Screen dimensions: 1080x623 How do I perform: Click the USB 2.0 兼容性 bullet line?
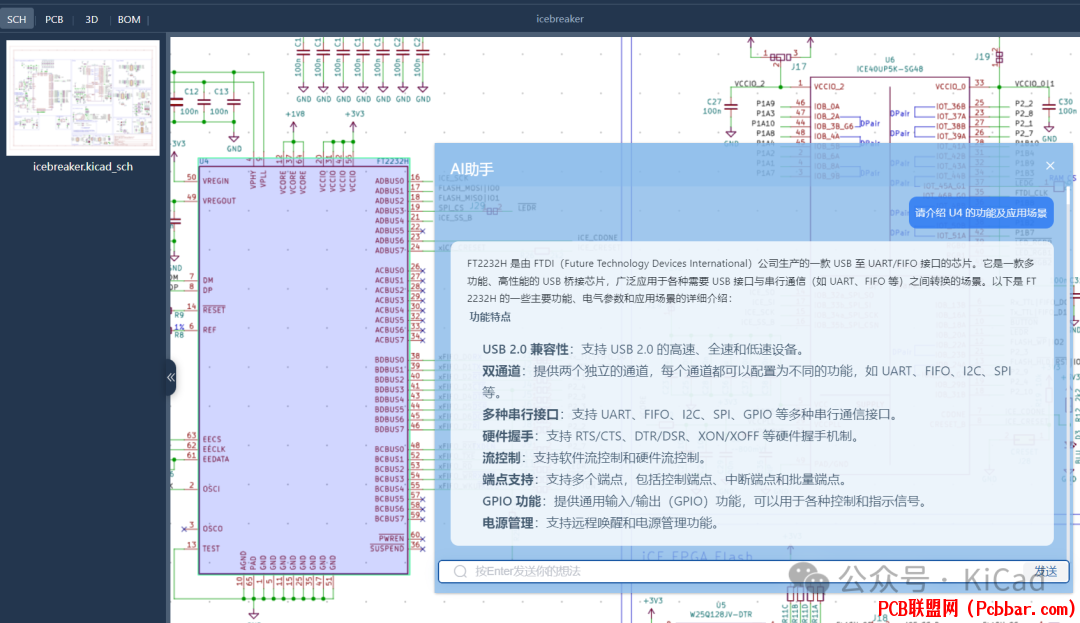pyautogui.click(x=643, y=349)
